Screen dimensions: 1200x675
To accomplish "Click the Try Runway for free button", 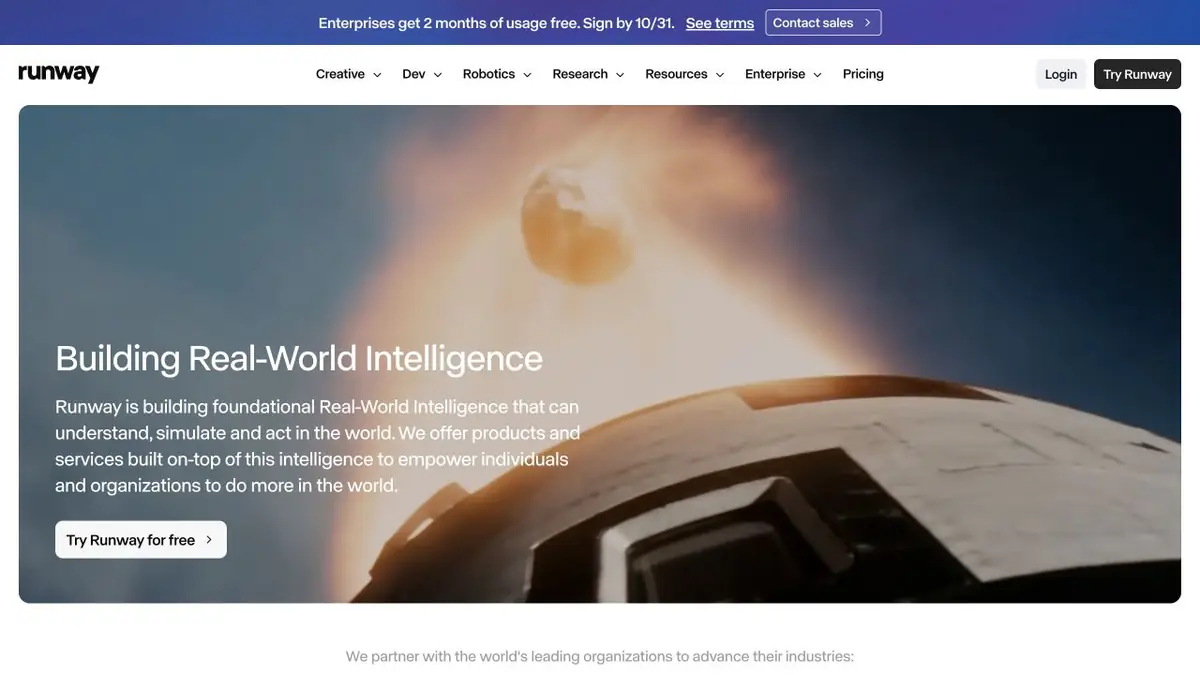I will (141, 540).
